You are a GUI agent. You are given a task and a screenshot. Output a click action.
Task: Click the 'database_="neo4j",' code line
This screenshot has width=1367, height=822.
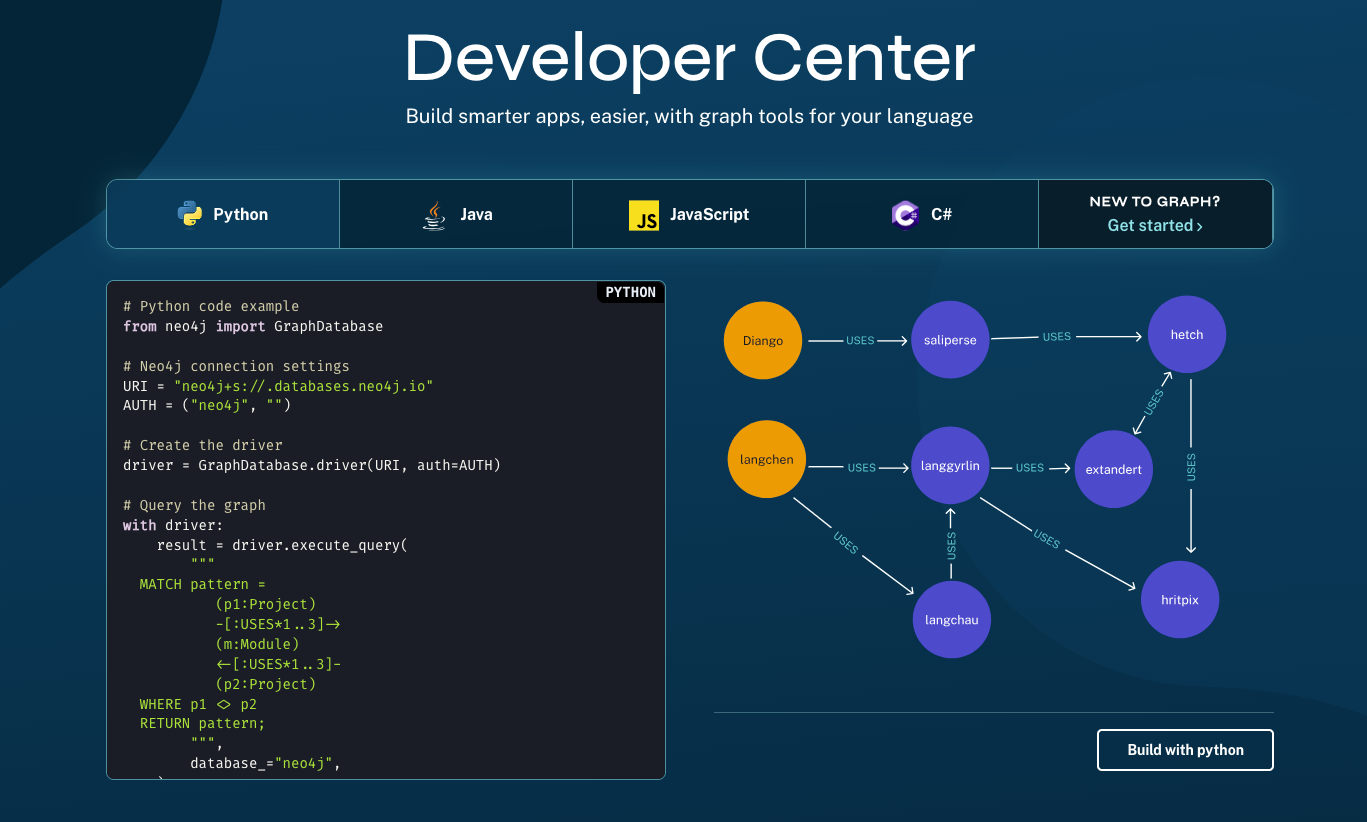tap(265, 765)
